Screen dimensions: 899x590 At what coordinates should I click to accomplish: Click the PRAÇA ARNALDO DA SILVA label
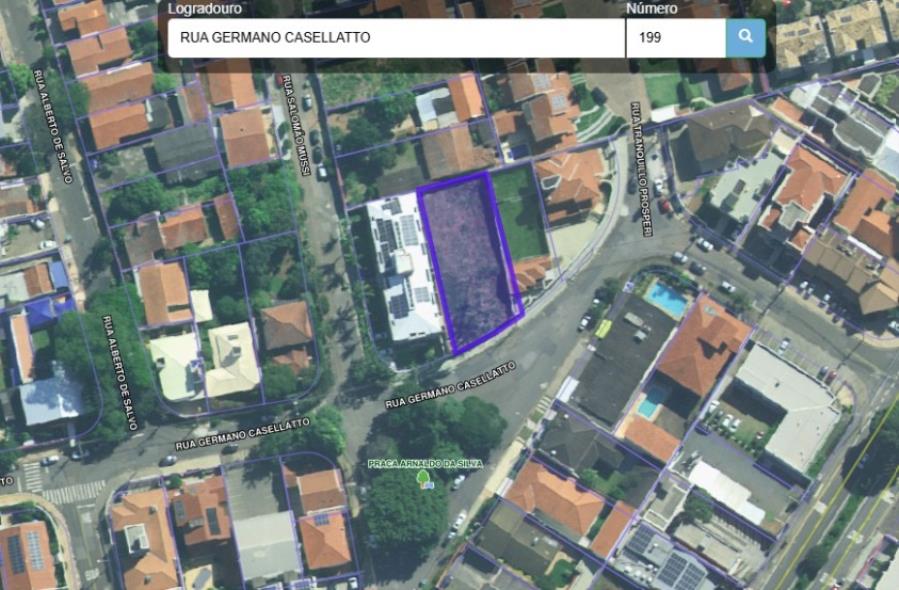click(425, 463)
